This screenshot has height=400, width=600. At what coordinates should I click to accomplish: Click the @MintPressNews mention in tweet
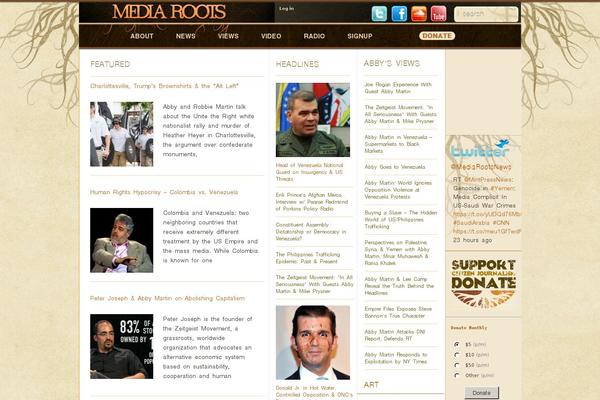(x=488, y=180)
